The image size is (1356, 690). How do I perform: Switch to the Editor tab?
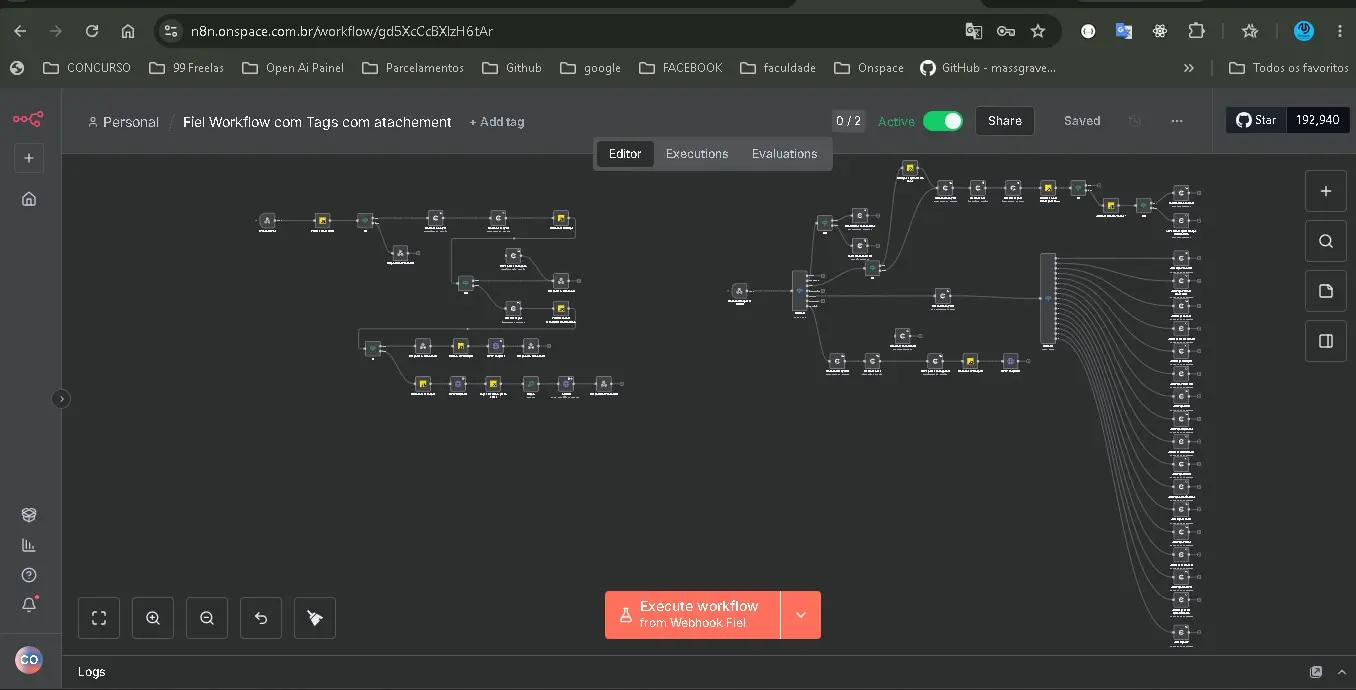pyautogui.click(x=625, y=154)
